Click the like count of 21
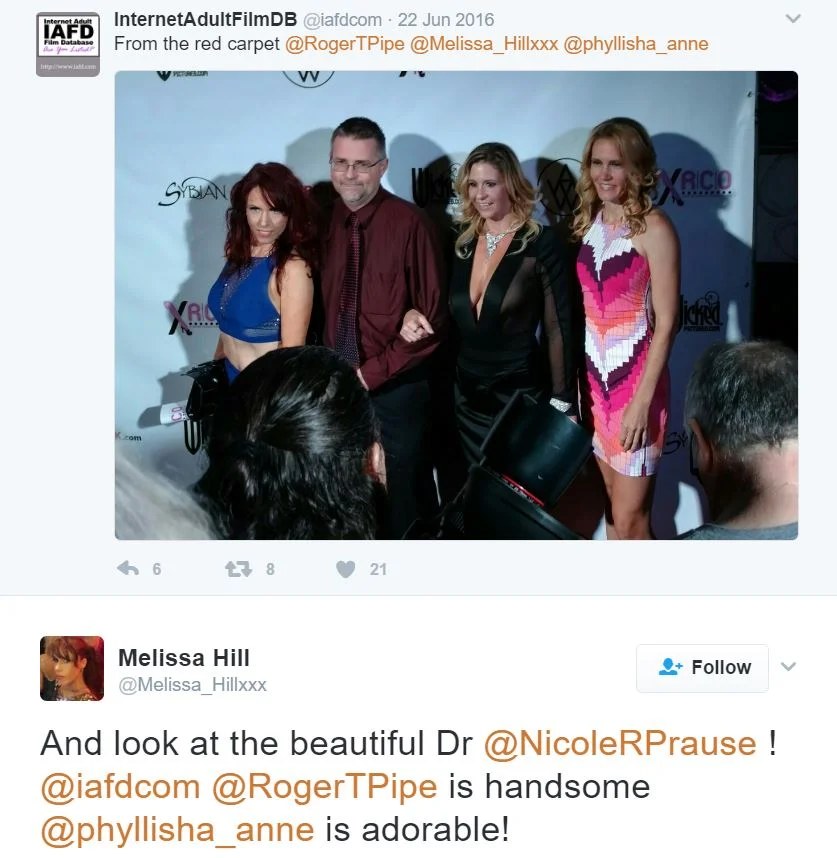 click(378, 569)
